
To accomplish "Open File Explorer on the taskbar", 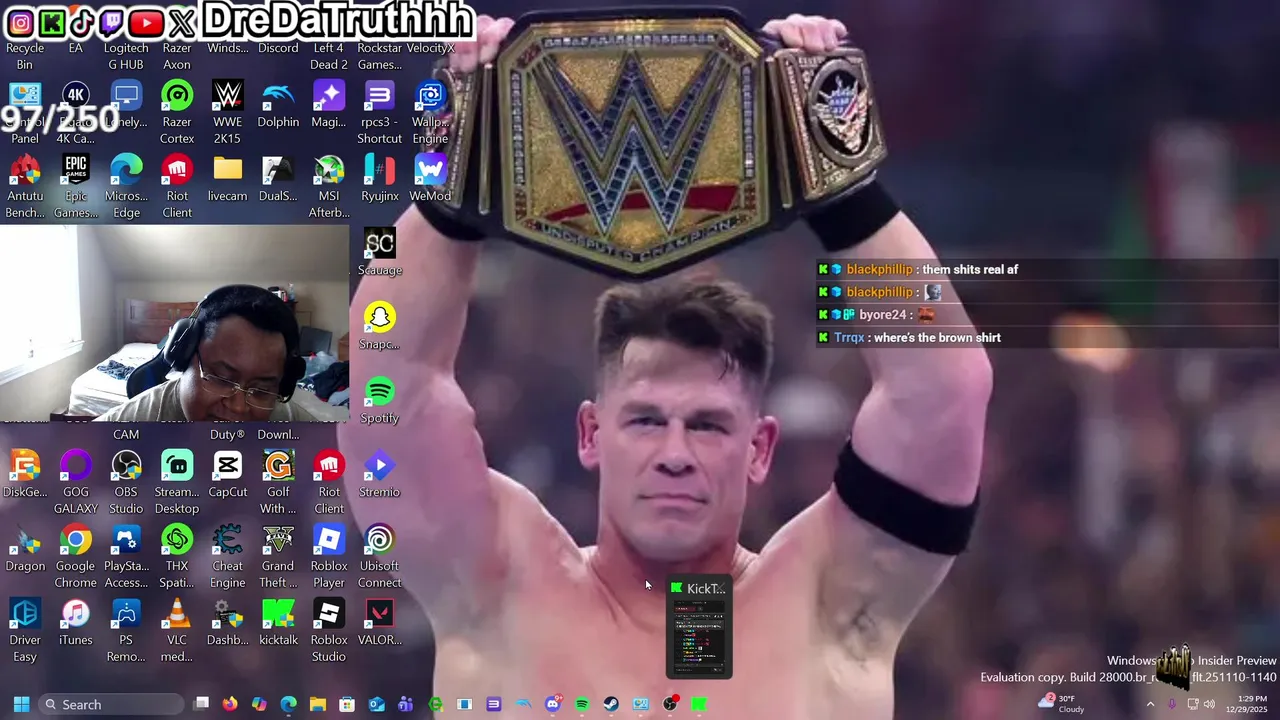I will (318, 704).
